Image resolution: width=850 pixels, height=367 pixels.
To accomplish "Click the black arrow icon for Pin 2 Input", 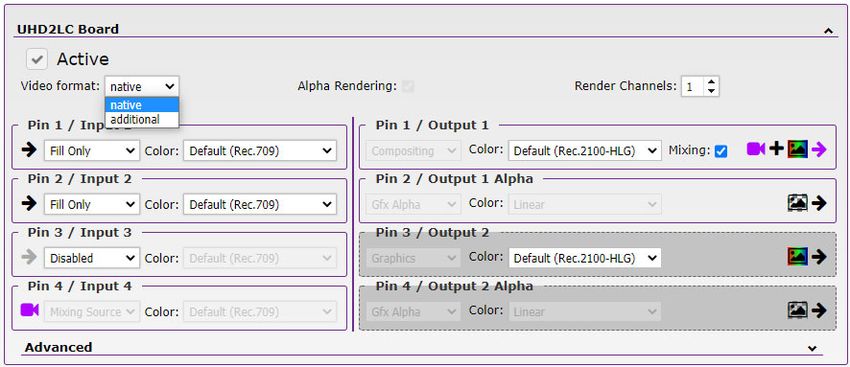I will [29, 204].
